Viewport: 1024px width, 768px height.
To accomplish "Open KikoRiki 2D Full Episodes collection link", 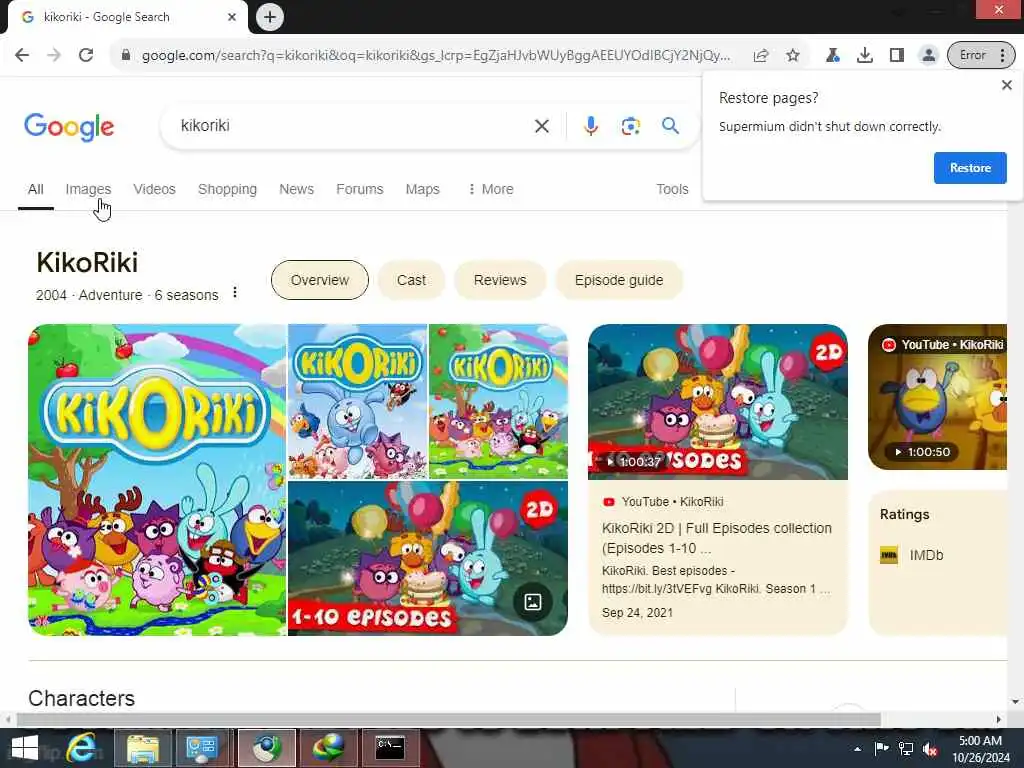I will pos(716,538).
